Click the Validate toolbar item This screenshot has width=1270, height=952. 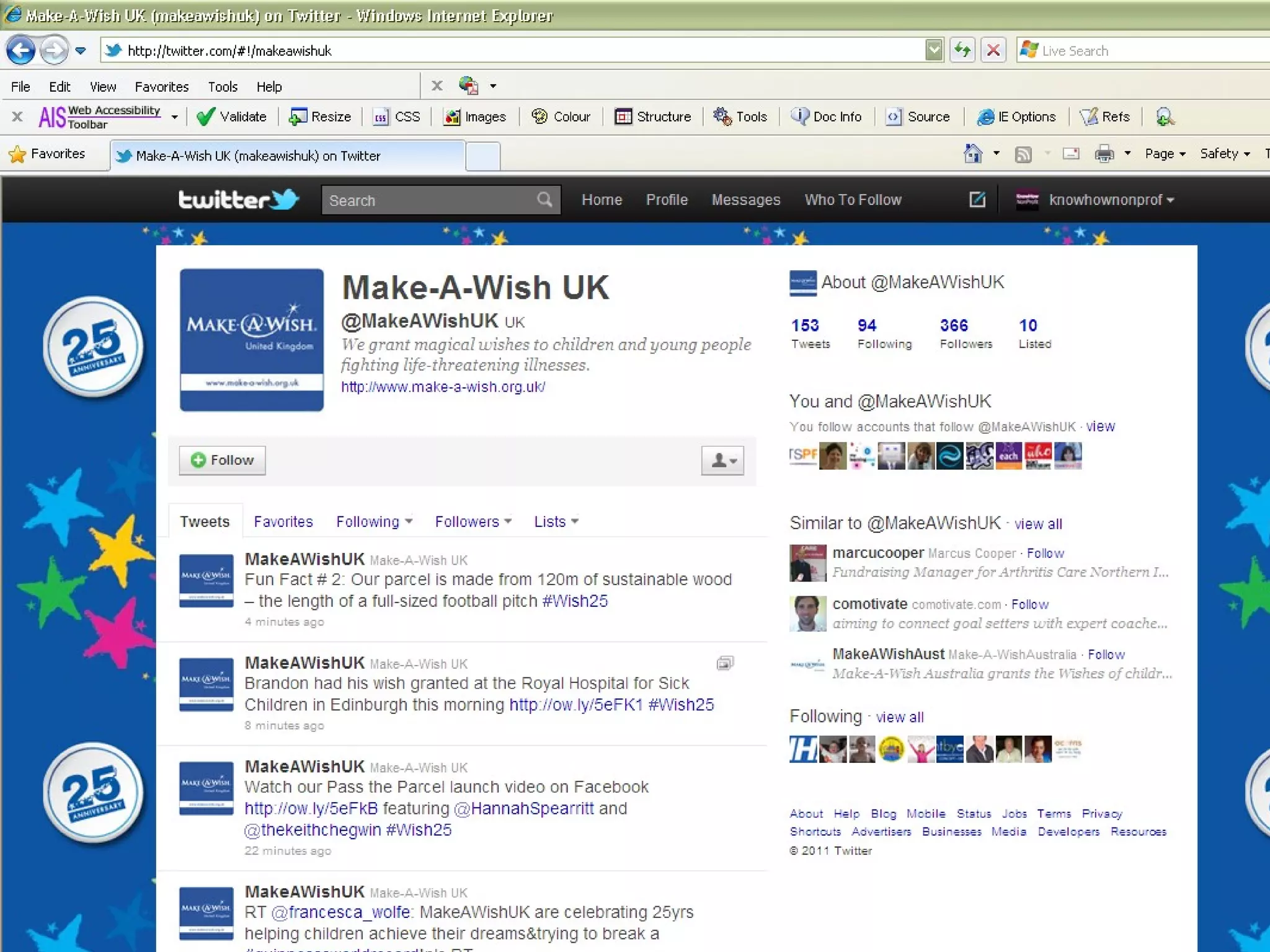click(232, 117)
